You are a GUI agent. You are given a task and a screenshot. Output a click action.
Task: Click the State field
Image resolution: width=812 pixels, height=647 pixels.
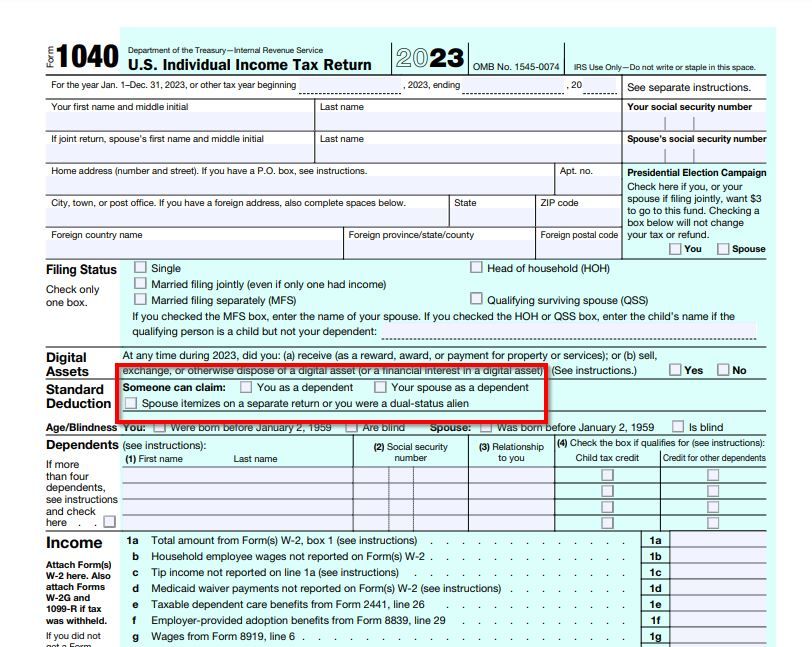point(492,218)
